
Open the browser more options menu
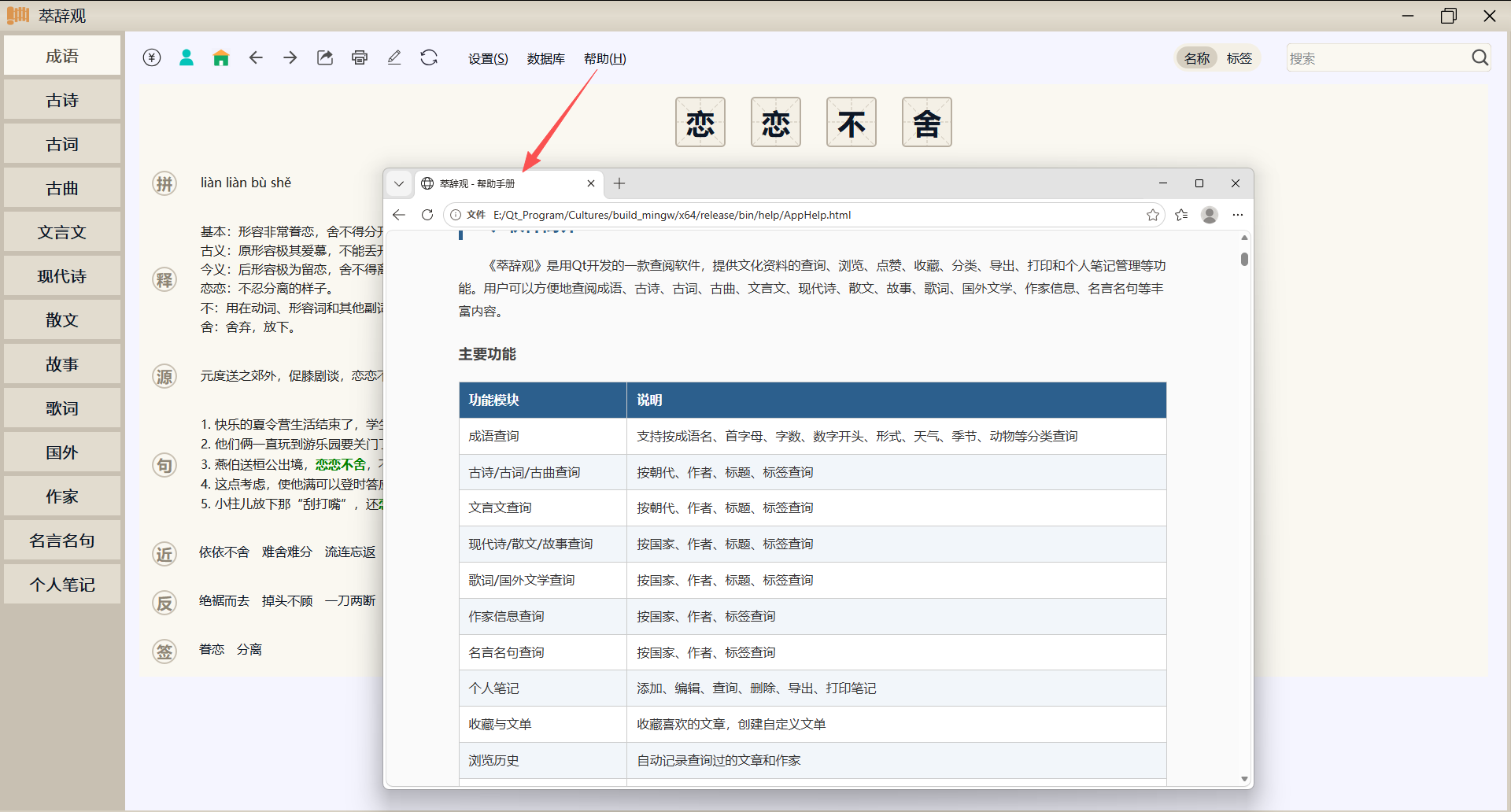[1238, 215]
